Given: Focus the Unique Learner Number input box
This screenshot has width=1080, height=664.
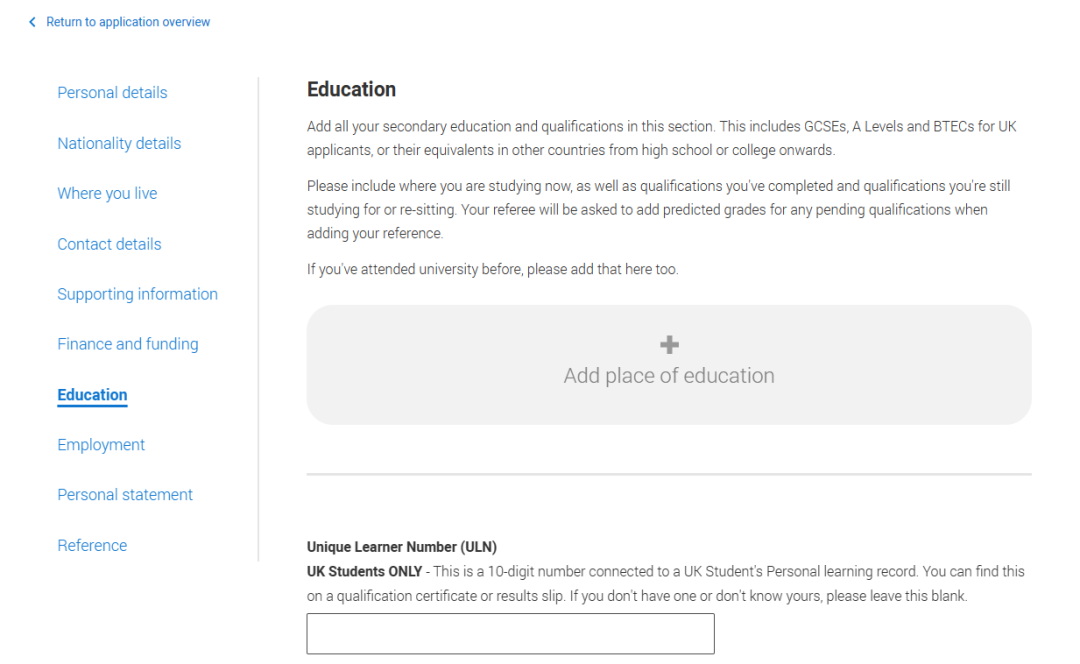Looking at the screenshot, I should click(510, 634).
